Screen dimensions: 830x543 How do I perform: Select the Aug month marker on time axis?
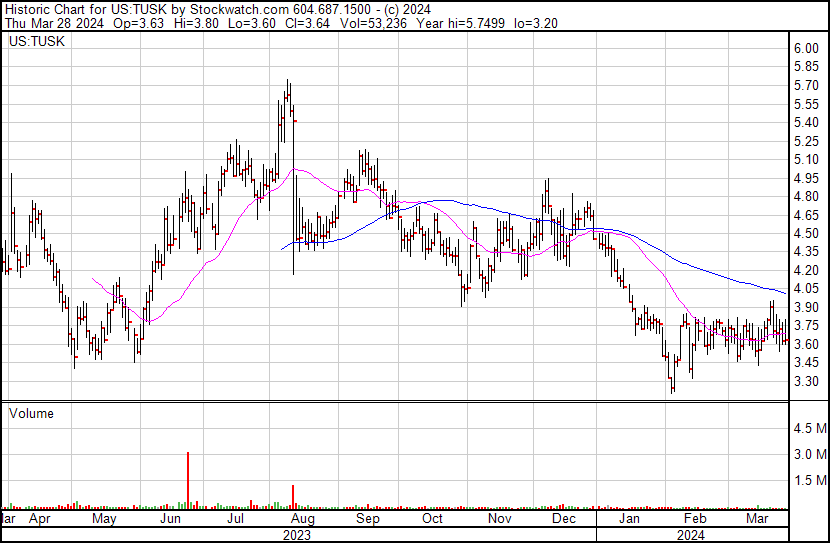(302, 520)
